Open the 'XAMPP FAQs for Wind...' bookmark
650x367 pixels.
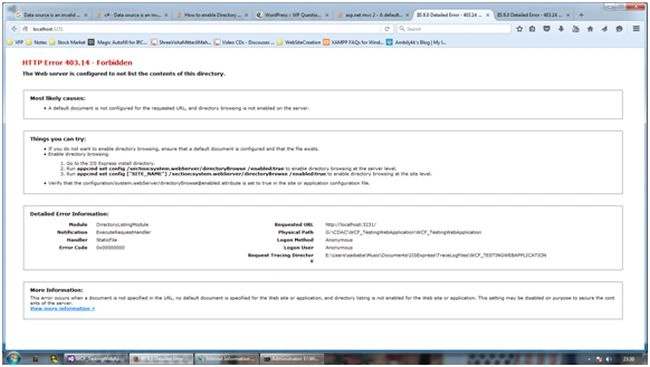(354, 42)
